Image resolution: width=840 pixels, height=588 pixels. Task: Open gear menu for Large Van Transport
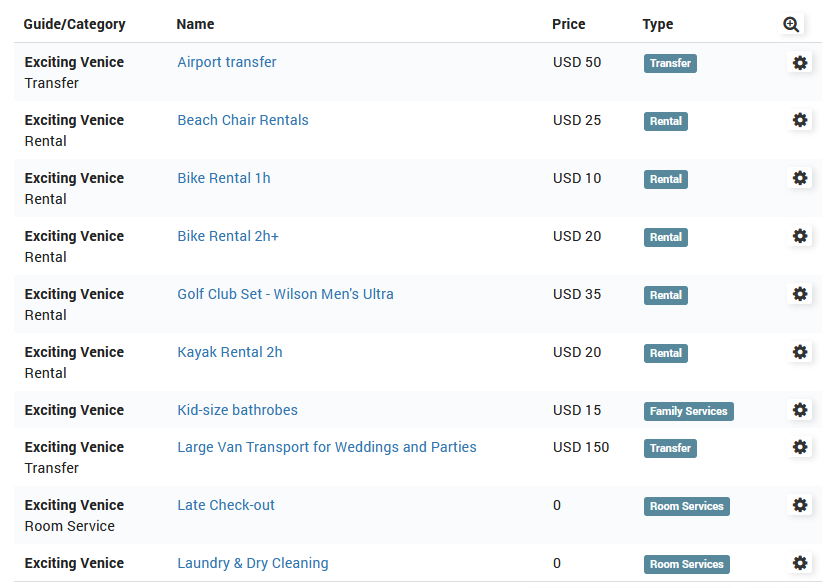click(799, 447)
